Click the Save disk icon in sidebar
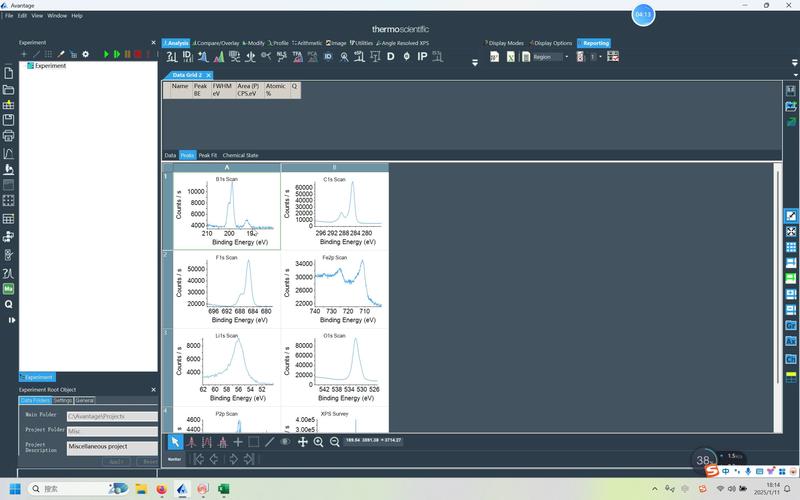Image resolution: width=800 pixels, height=500 pixels. (x=8, y=120)
